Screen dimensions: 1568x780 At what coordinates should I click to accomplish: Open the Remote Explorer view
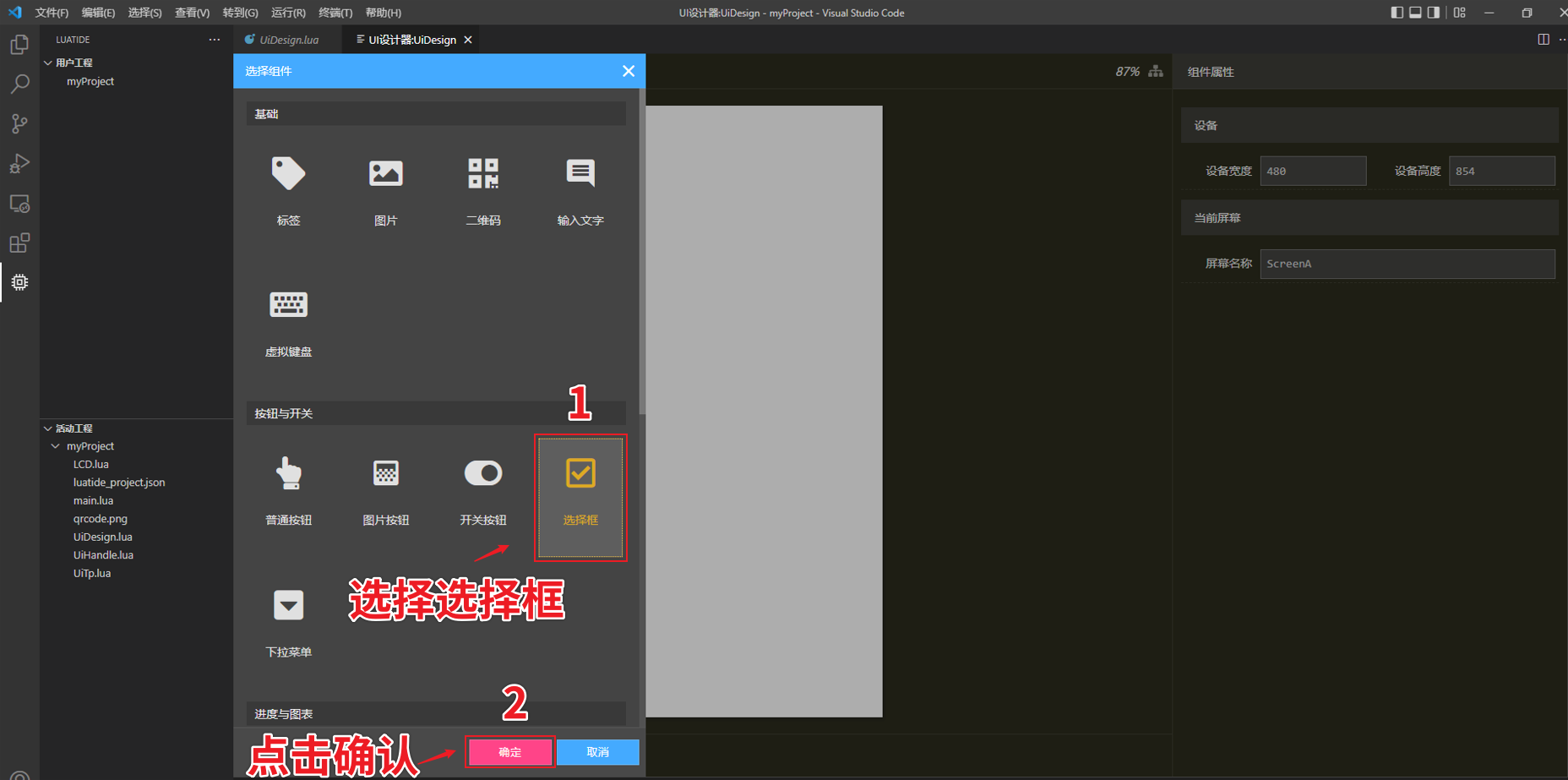[x=19, y=204]
